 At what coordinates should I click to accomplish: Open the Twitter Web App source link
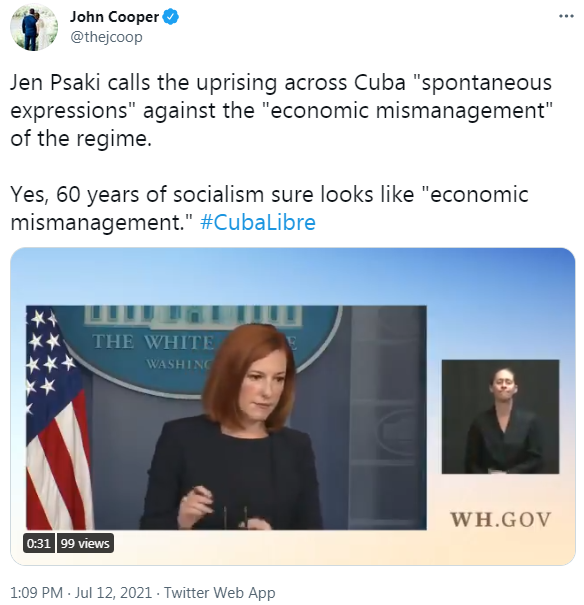coord(219,592)
